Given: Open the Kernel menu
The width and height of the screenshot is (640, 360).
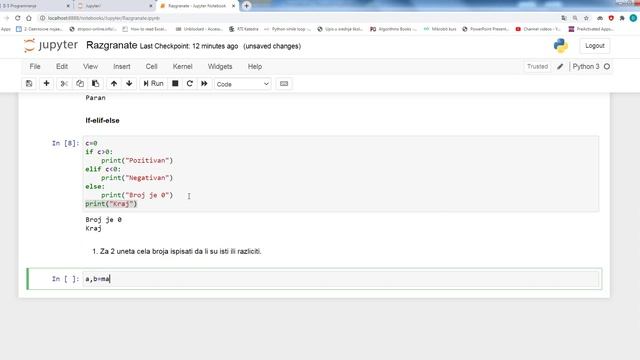Looking at the screenshot, I should [182, 67].
